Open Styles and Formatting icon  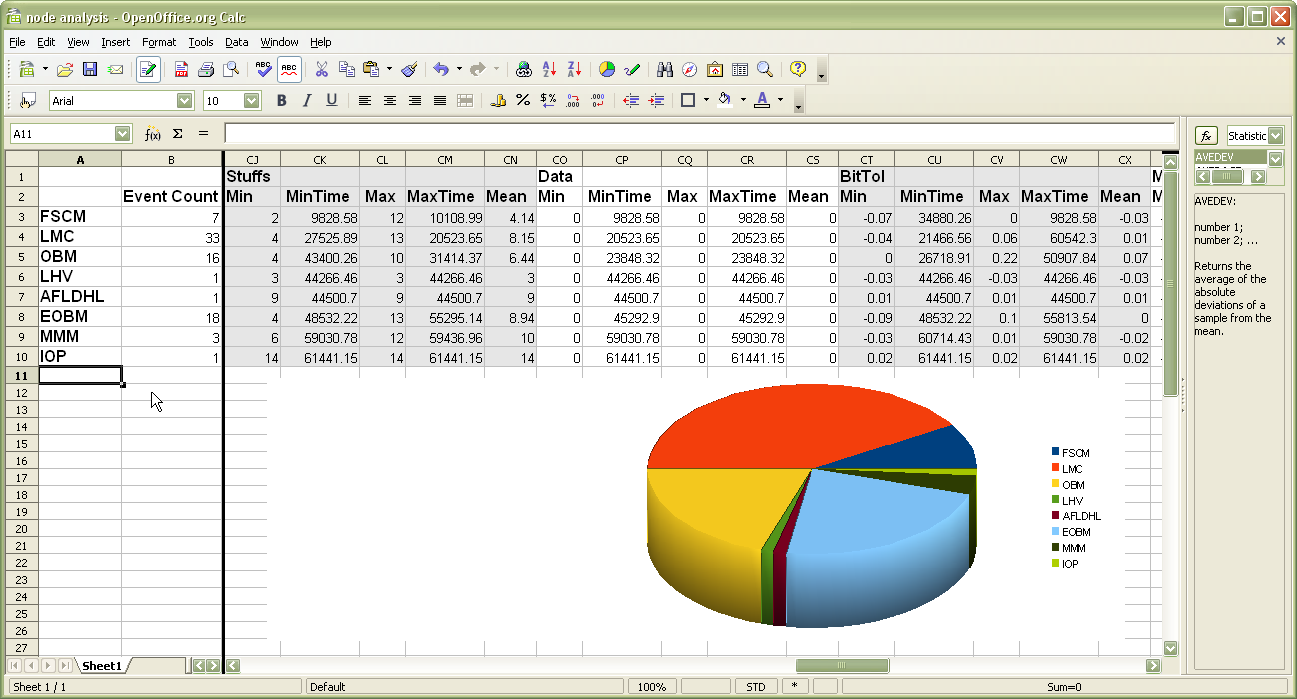pyautogui.click(x=28, y=100)
